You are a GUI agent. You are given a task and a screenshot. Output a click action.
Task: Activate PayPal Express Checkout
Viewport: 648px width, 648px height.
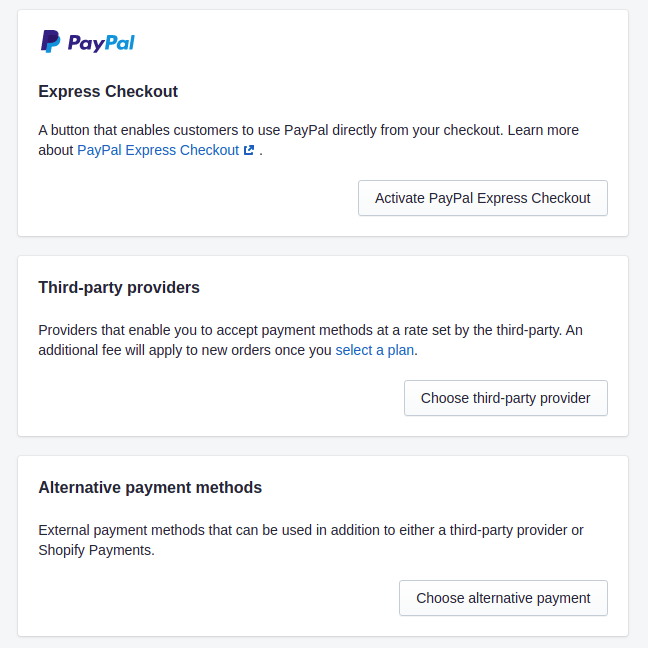coord(483,198)
